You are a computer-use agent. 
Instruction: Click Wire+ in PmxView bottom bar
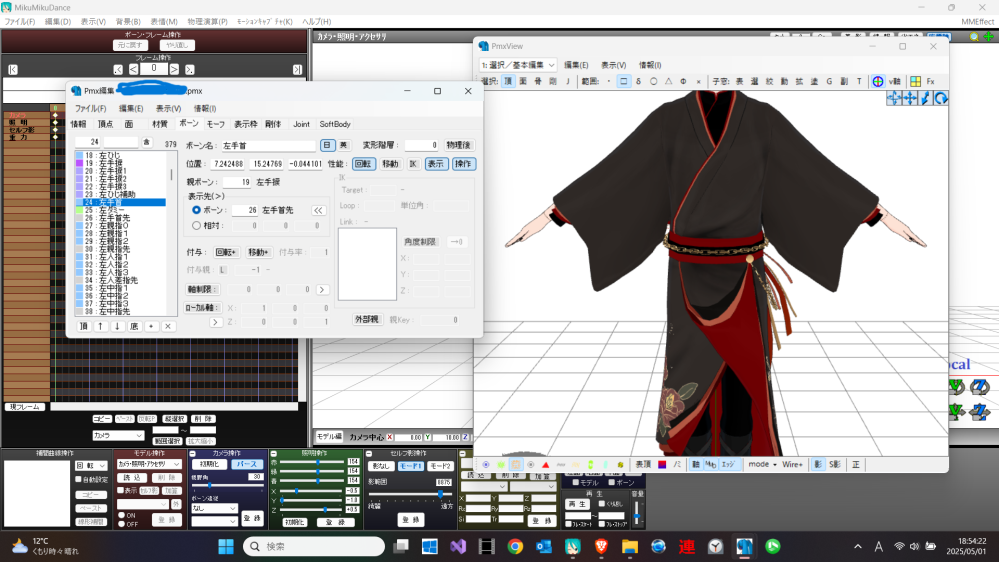[793, 465]
